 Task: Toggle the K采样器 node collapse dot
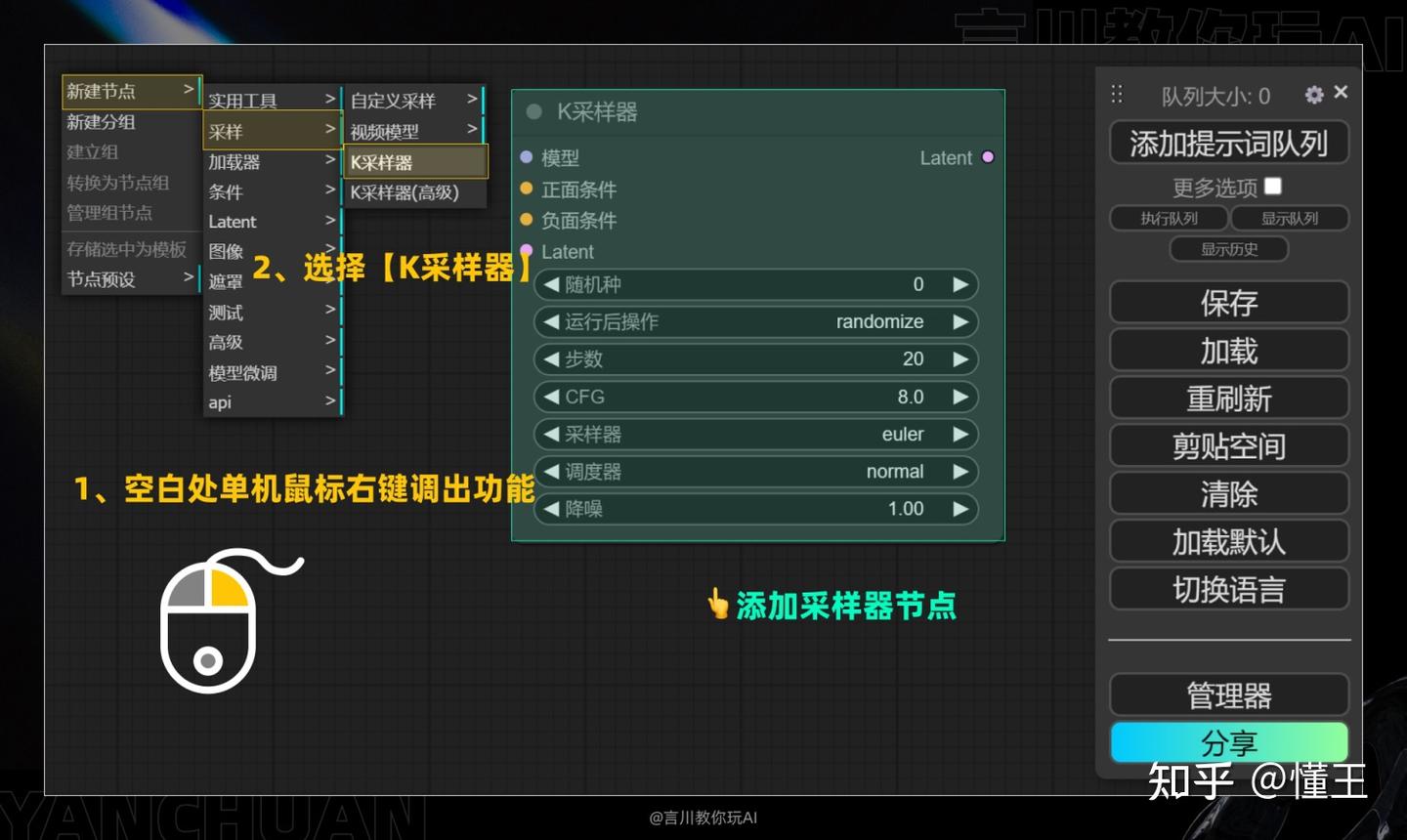point(533,111)
